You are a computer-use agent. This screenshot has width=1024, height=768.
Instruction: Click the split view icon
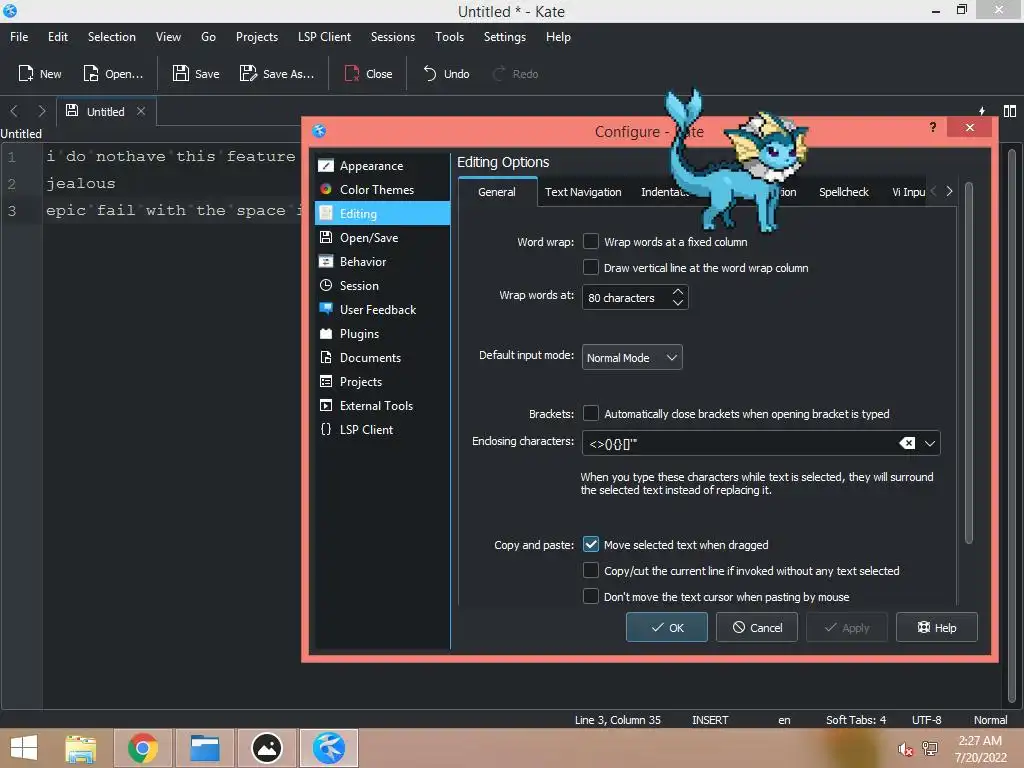point(1010,111)
